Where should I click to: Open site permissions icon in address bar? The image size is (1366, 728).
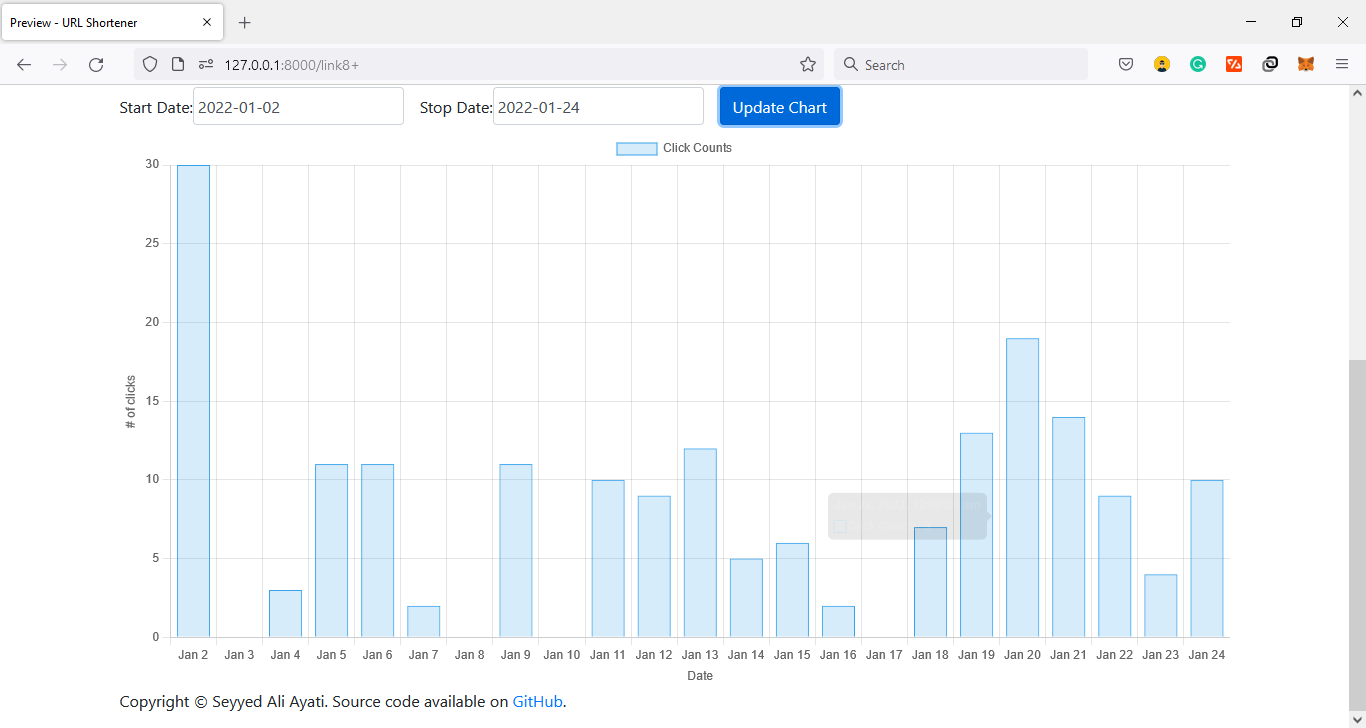pyautogui.click(x=206, y=64)
